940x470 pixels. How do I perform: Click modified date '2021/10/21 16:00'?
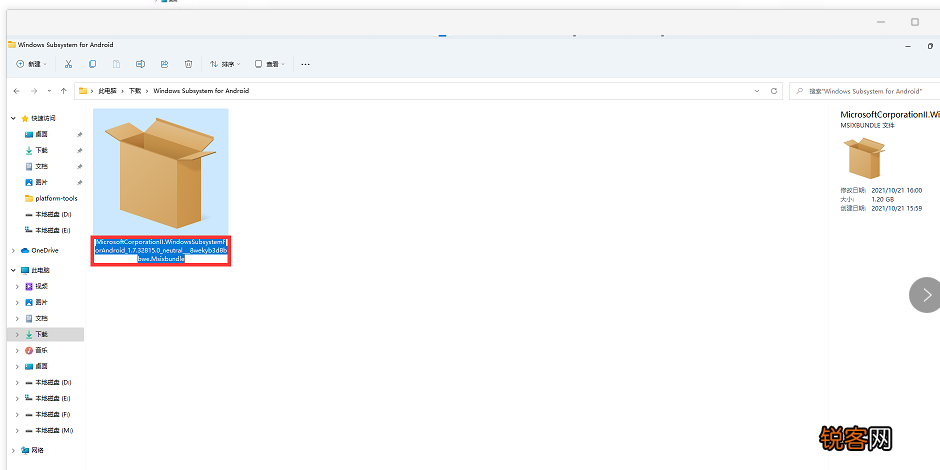(896, 191)
